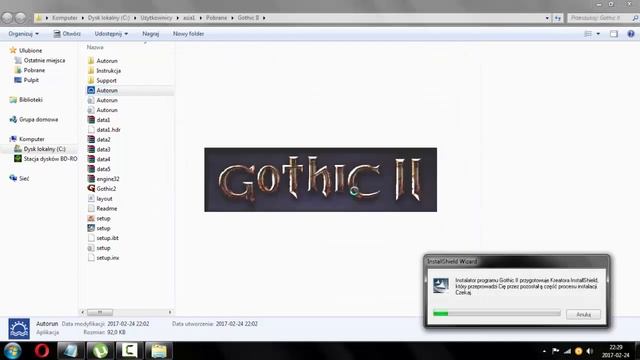
Task: Open the Organizuj dropdown menu
Action: click(x=23, y=34)
